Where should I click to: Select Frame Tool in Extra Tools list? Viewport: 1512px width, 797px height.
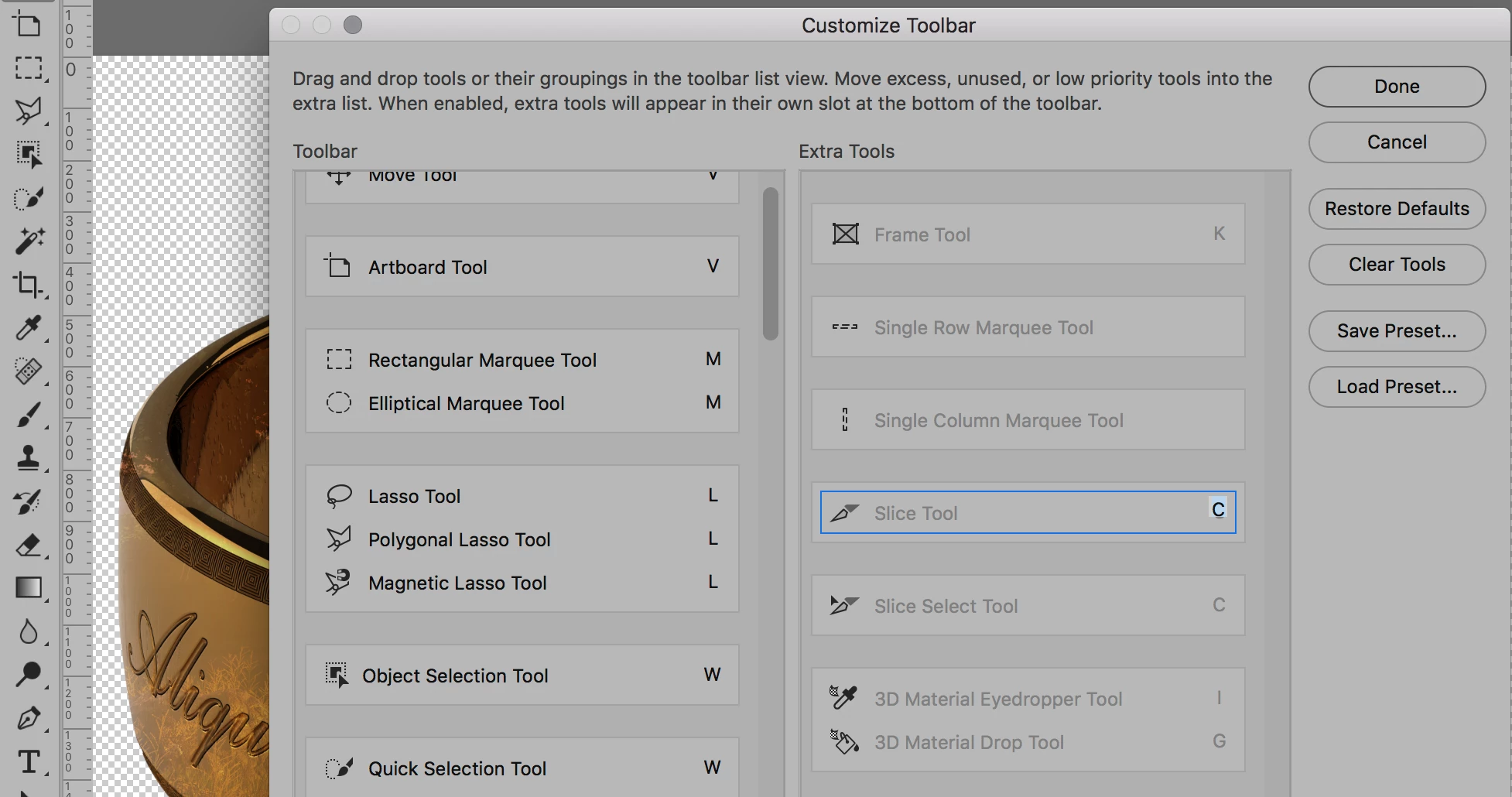tap(922, 234)
